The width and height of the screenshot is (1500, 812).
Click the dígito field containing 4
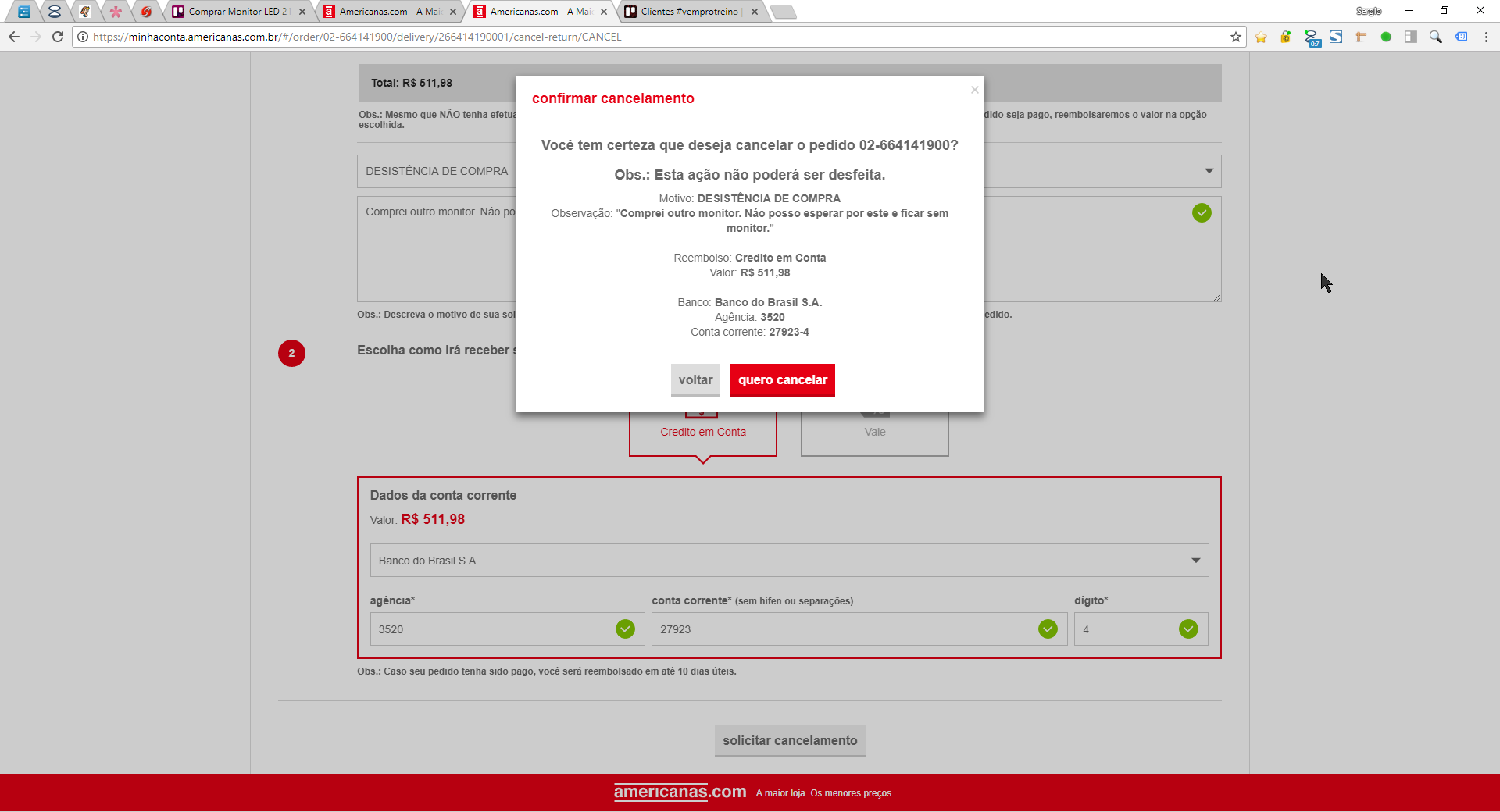tap(1141, 629)
